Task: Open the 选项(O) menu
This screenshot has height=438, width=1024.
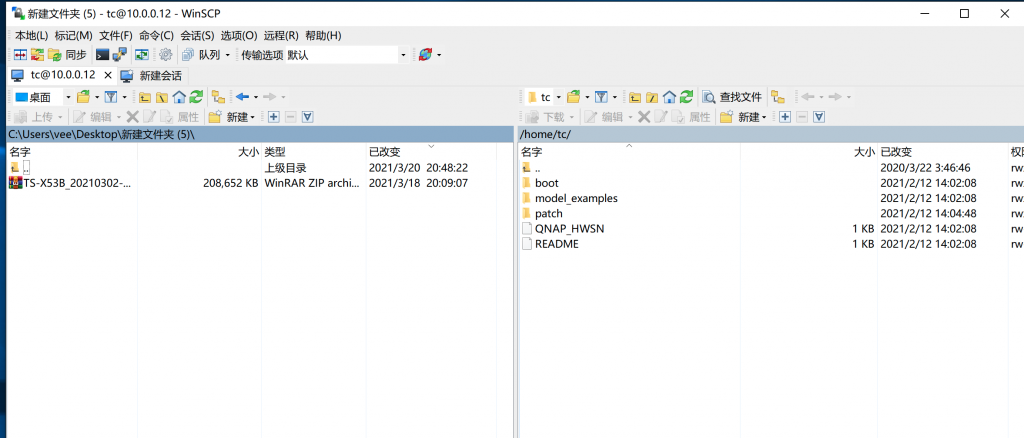Action: [239, 35]
